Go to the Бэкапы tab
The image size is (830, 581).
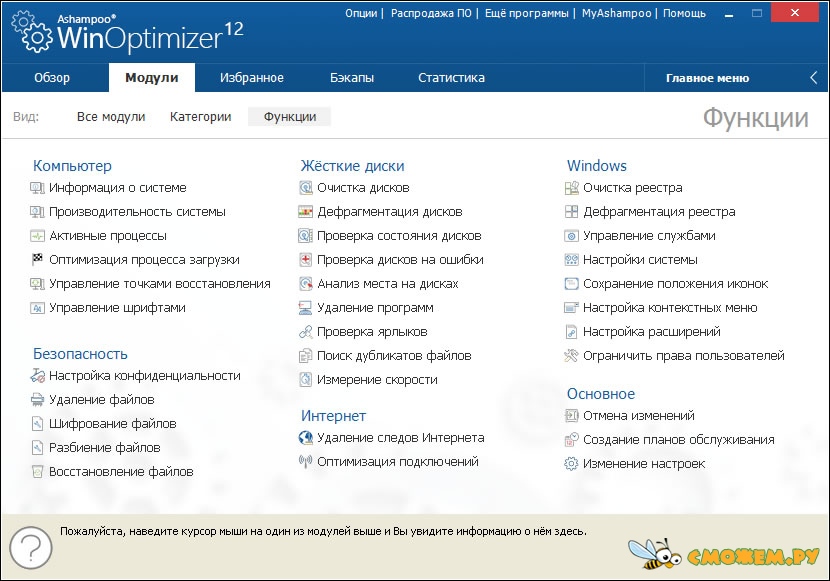(x=352, y=78)
